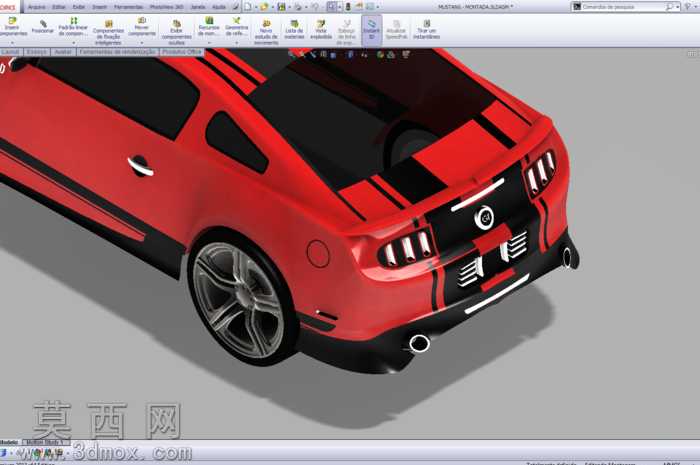This screenshot has width=700, height=465.
Task: Expand the Geometria de referência dropdown arrow
Action: (x=236, y=42)
